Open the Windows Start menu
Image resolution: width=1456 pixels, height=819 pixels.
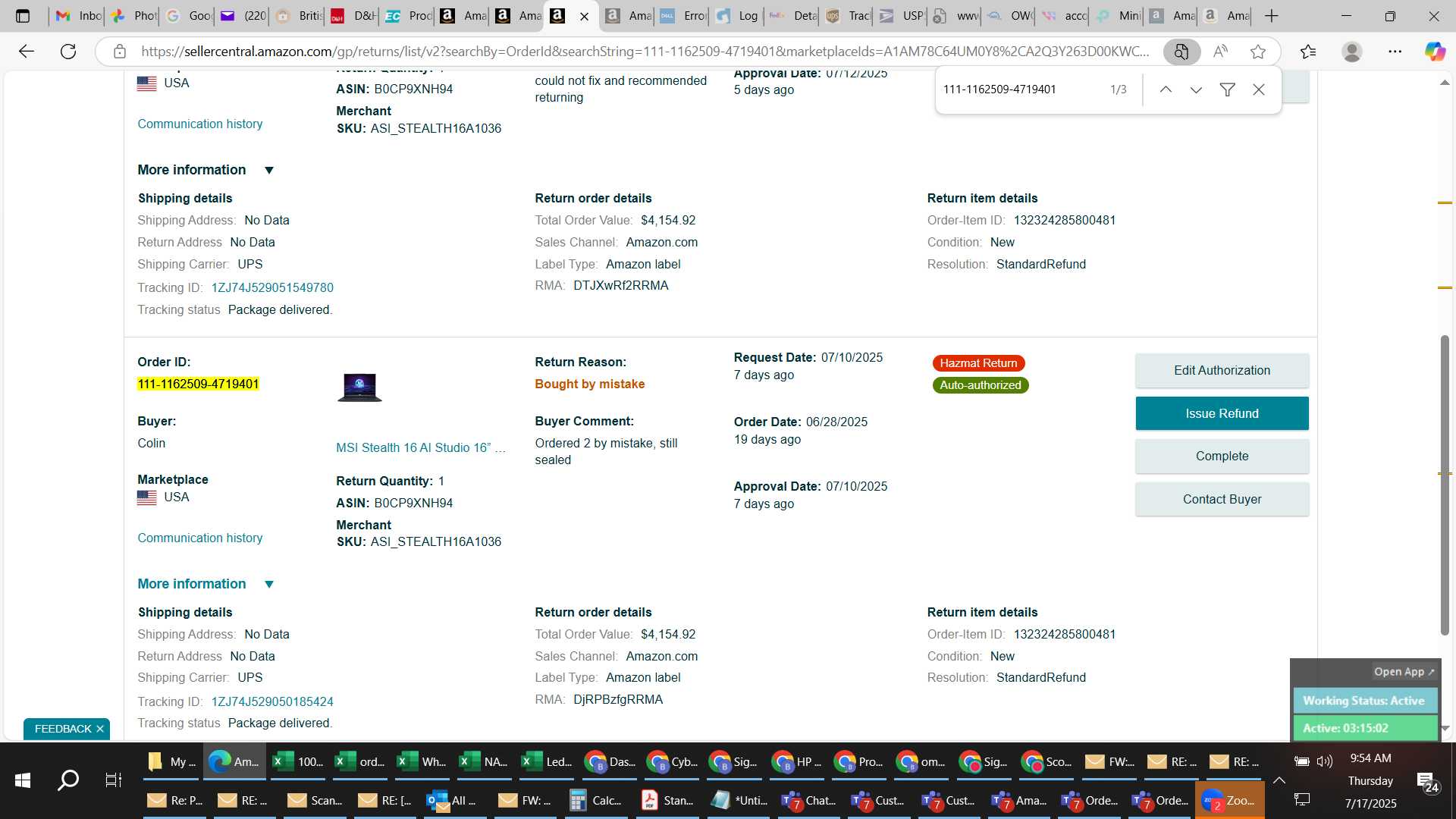tap(23, 780)
